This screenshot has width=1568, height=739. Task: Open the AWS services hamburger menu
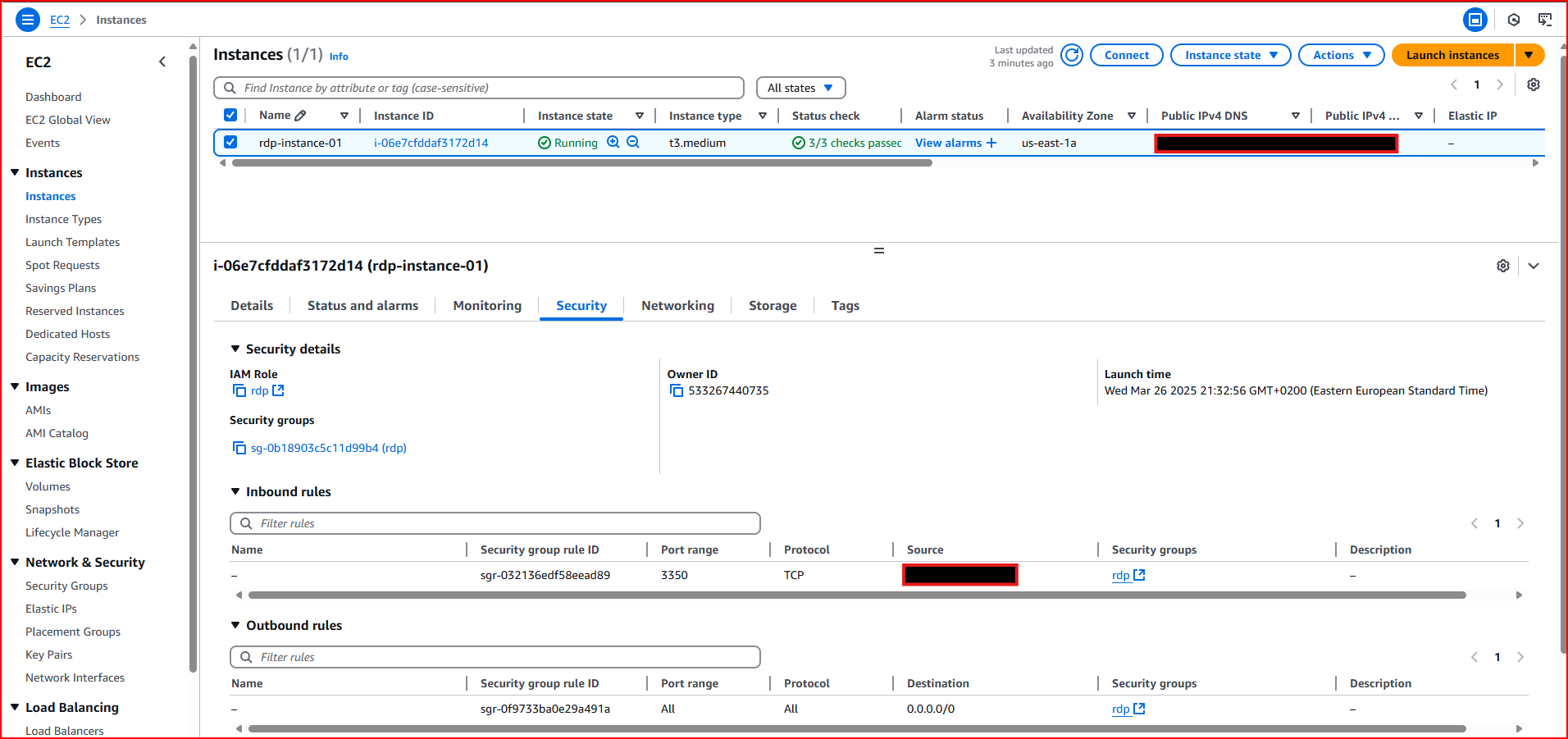tap(28, 20)
